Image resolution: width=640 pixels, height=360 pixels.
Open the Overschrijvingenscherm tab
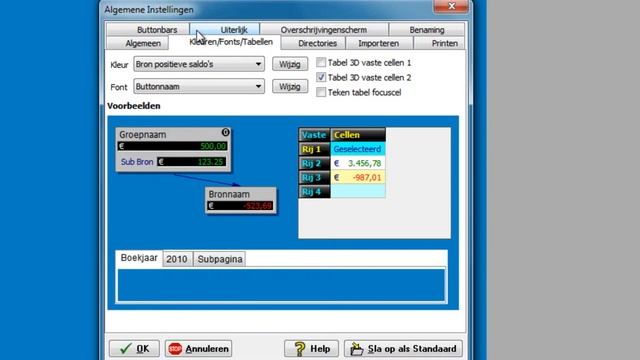tap(324, 30)
